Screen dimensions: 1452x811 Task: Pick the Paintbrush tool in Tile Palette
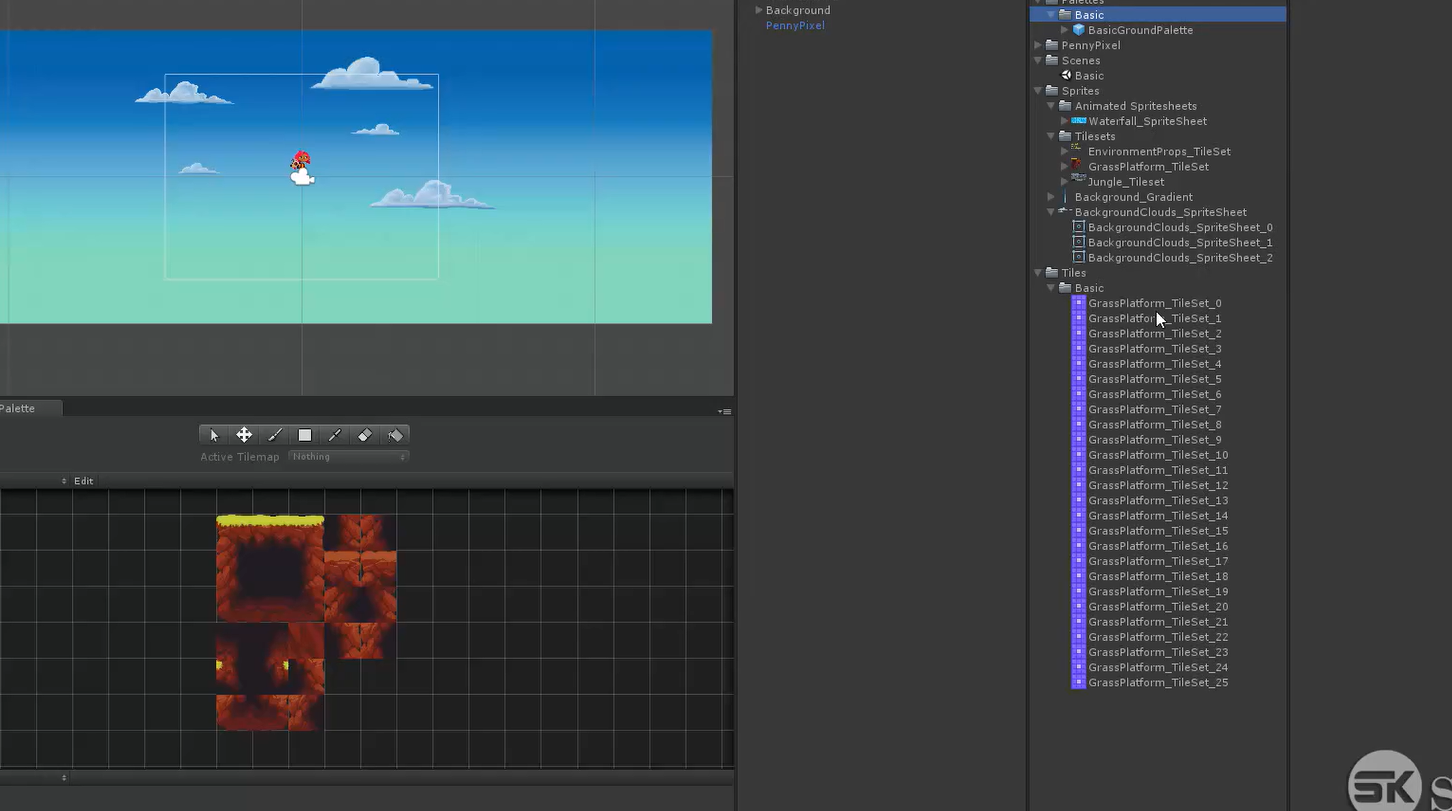tap(274, 435)
